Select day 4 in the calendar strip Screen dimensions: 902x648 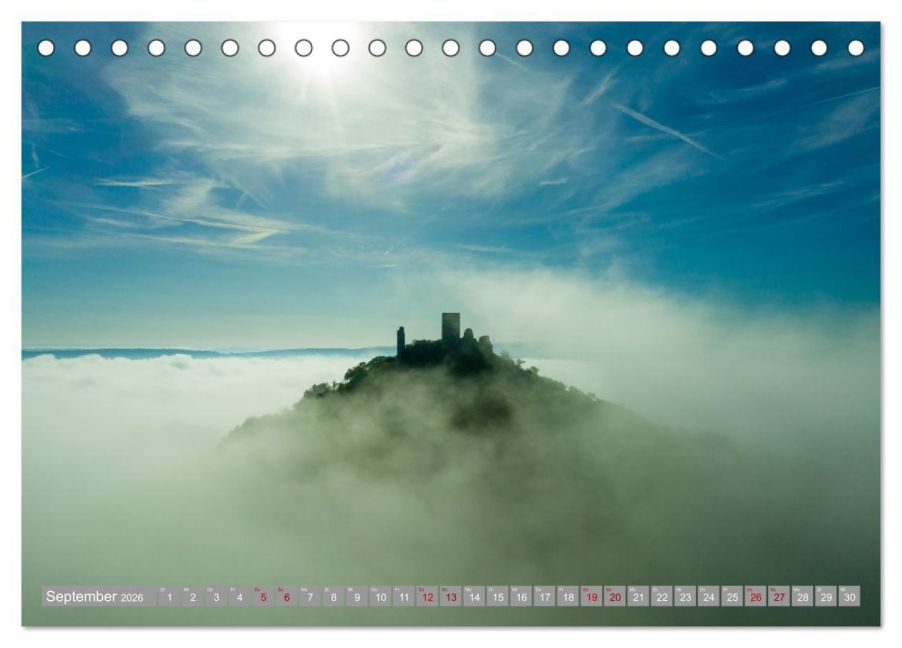[239, 596]
